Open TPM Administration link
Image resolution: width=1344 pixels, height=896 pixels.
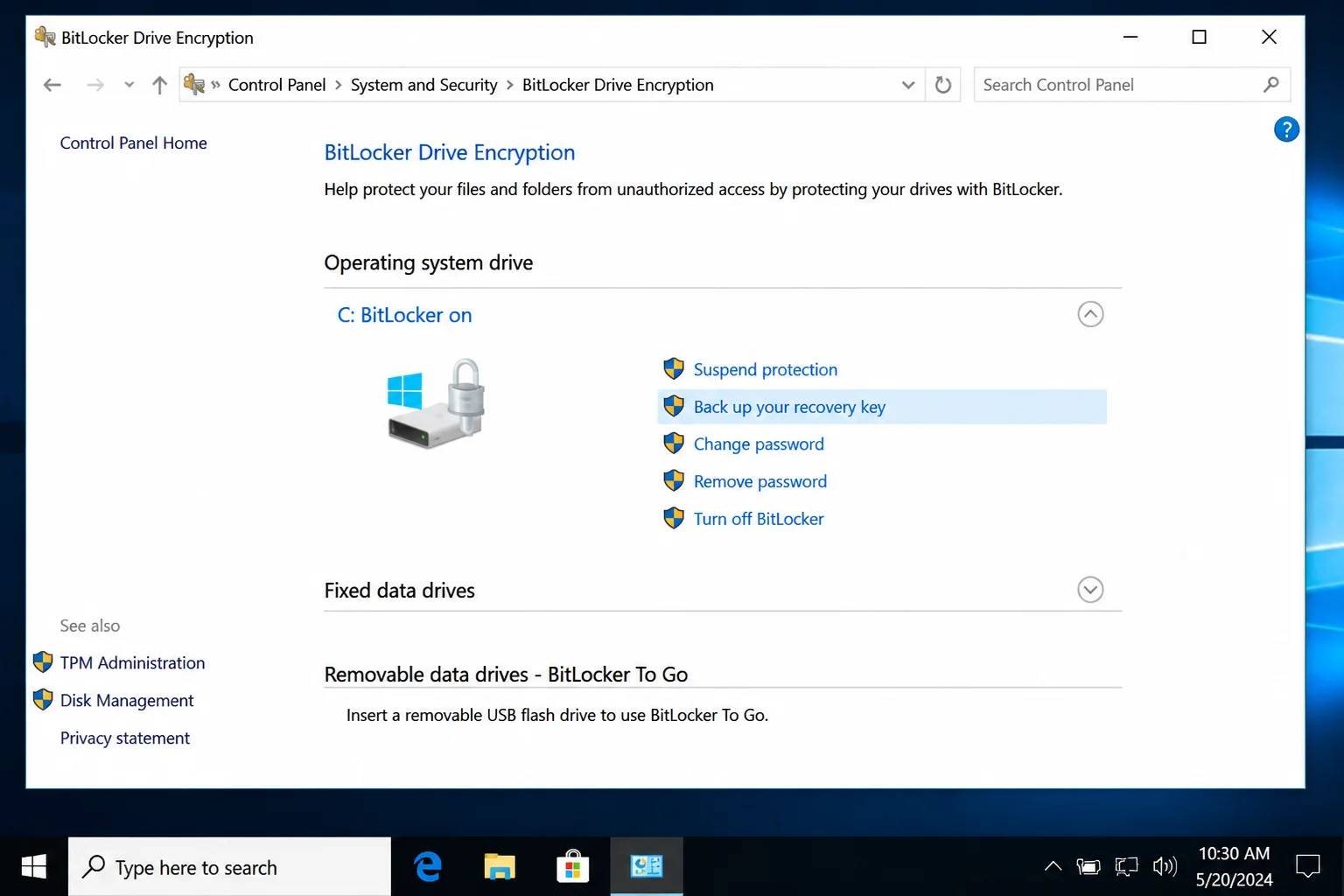[132, 662]
